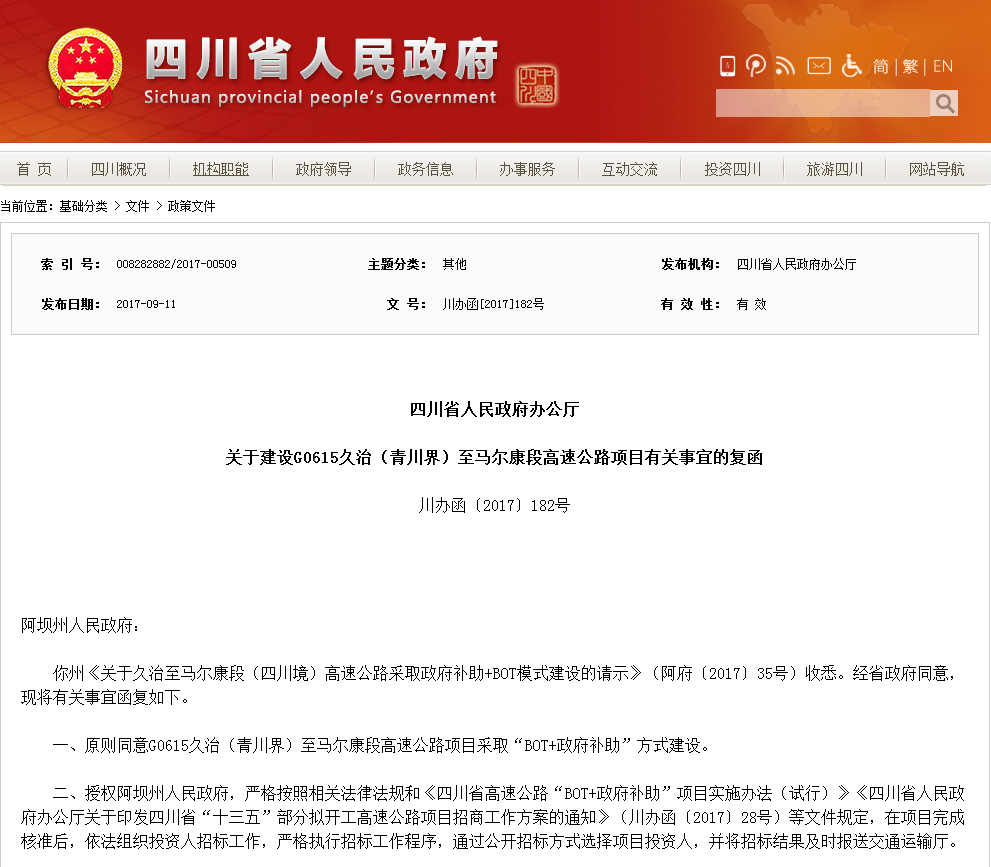Click the subject category value 其他
Screen dimensions: 991x867
click(454, 264)
